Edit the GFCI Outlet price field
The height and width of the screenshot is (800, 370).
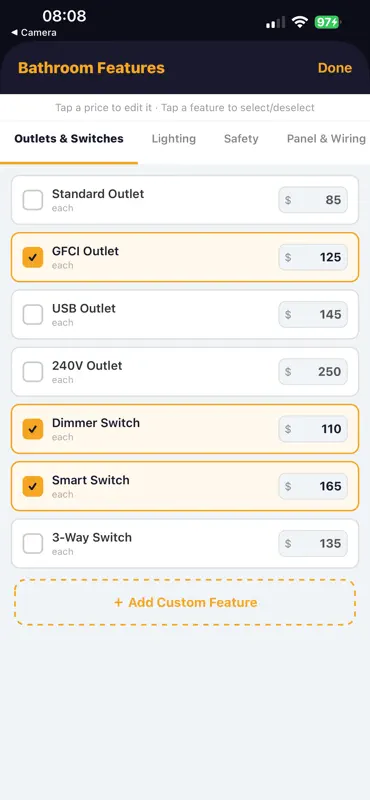(x=313, y=257)
